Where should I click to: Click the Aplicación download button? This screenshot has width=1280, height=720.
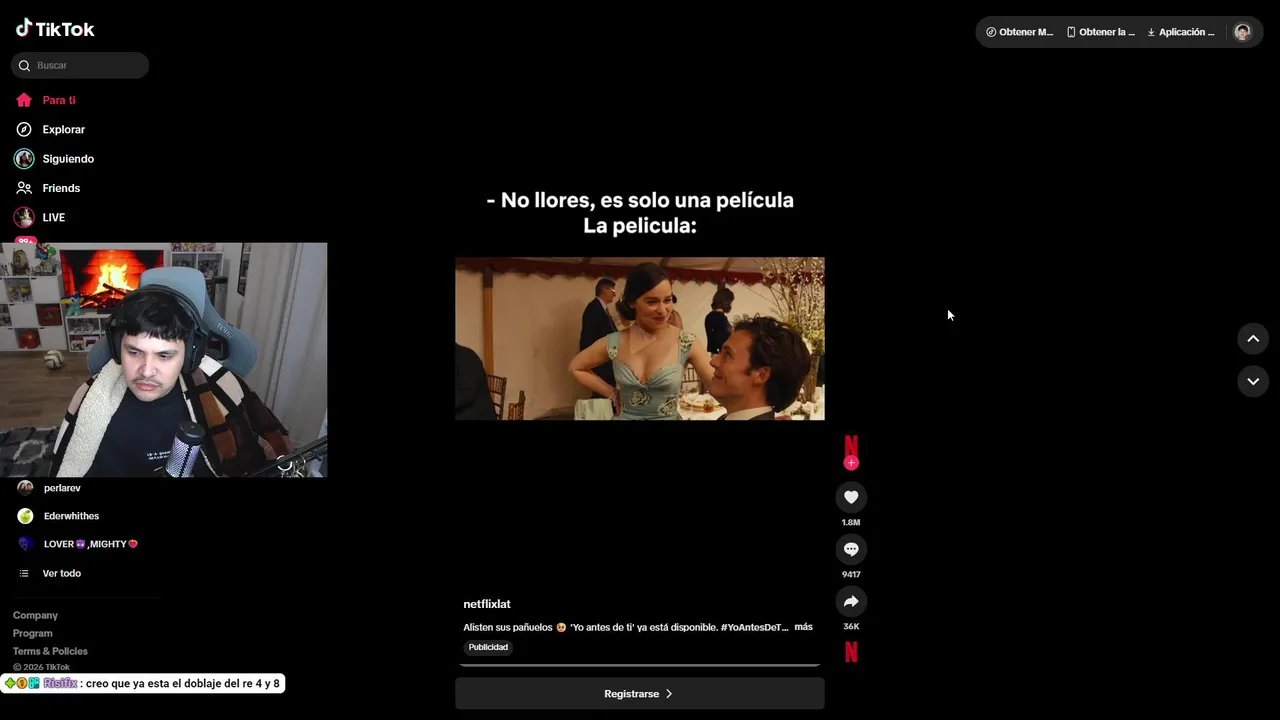point(1181,32)
